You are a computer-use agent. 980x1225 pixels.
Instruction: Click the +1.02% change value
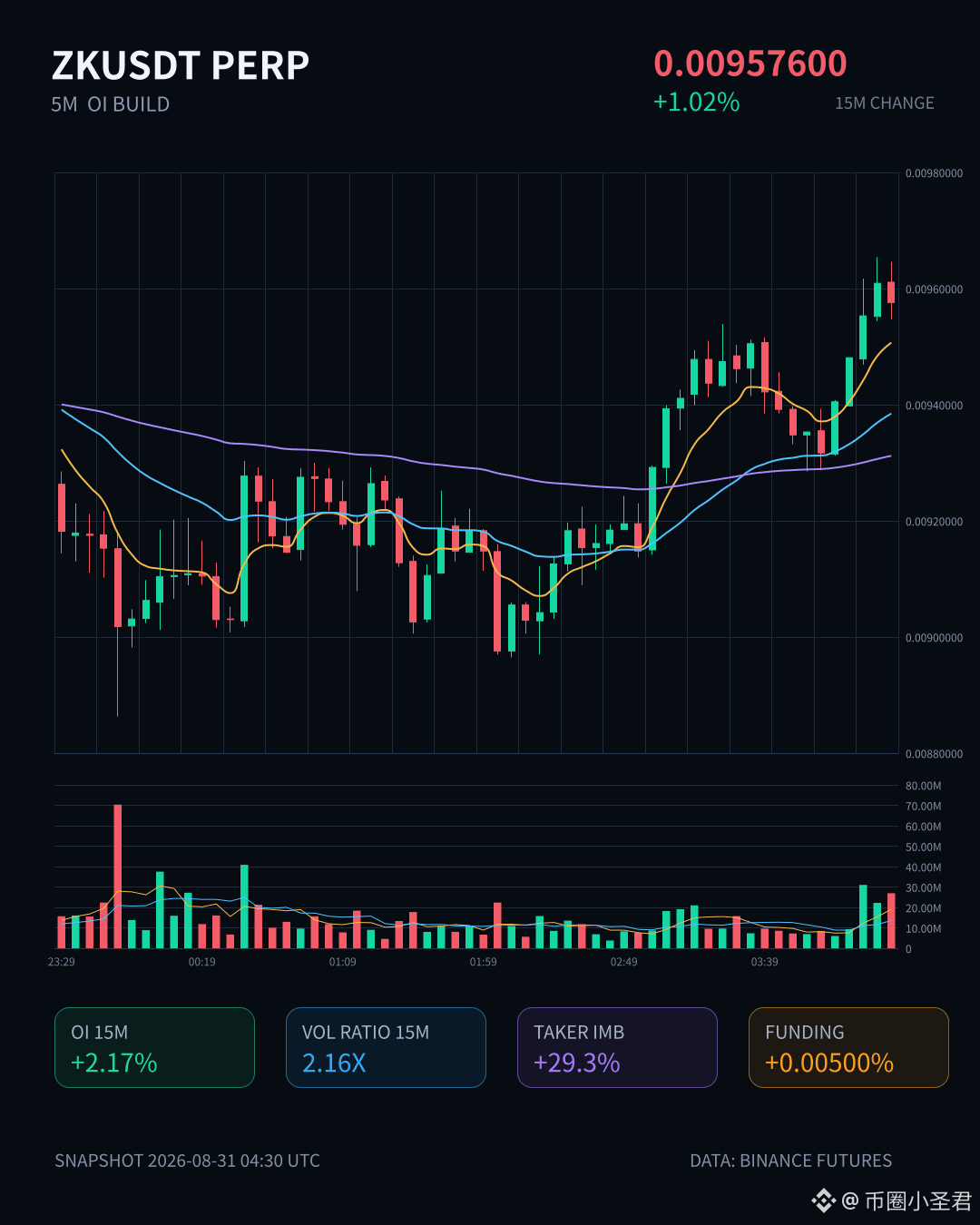click(x=697, y=102)
